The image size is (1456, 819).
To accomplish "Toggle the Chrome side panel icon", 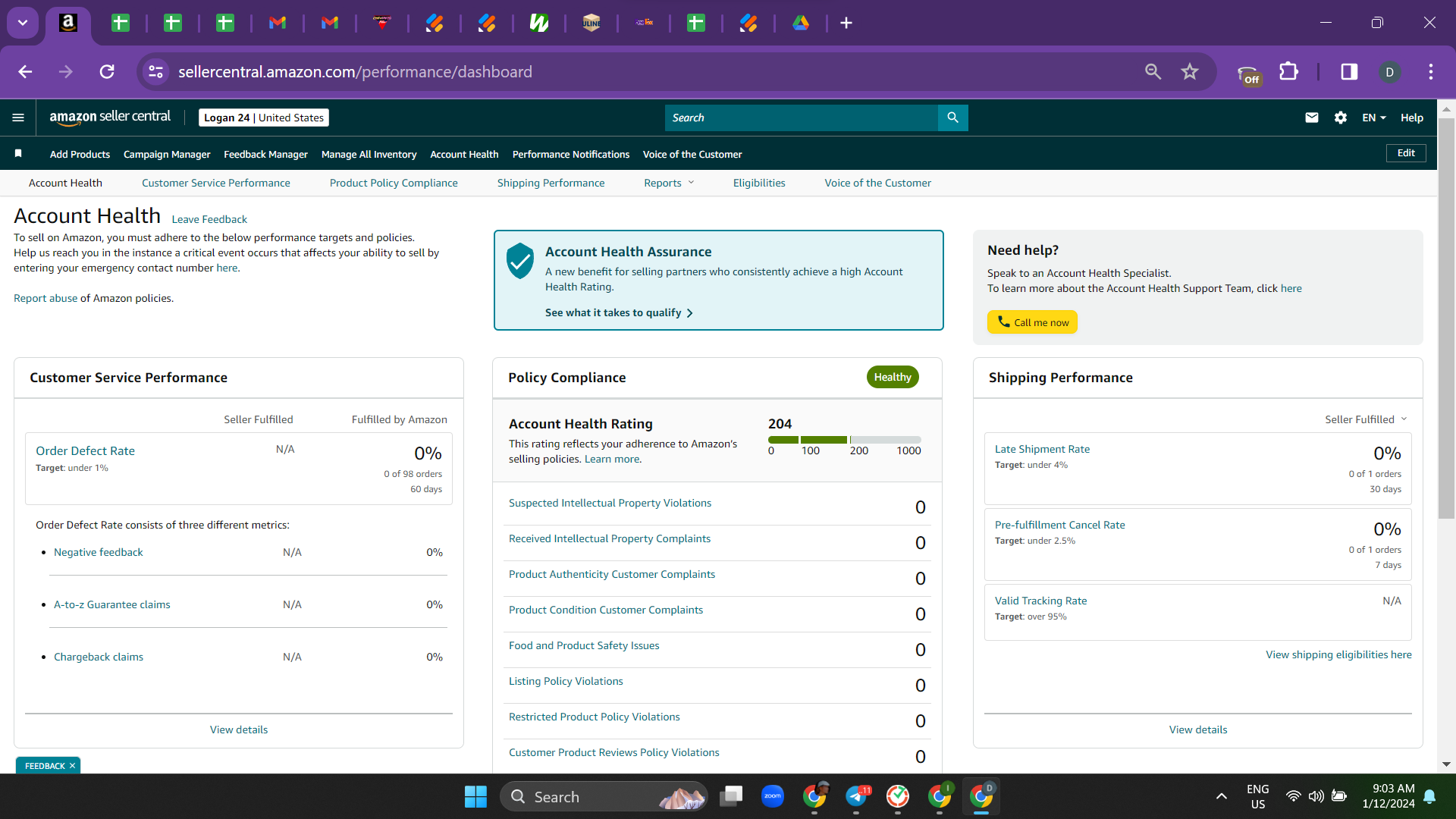I will pos(1349,71).
